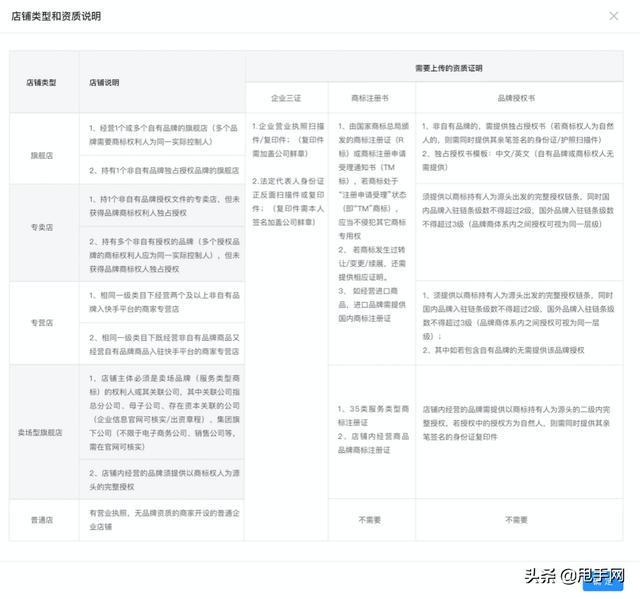This screenshot has width=640, height=599.
Task: Click the 若商标发生过转让/变更/续展 text
Action: (371, 263)
